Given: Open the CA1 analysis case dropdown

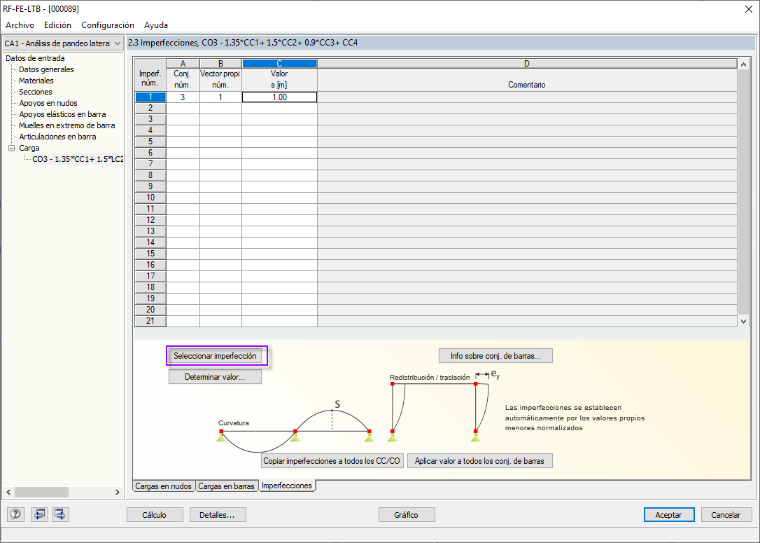Looking at the screenshot, I should (x=63, y=43).
